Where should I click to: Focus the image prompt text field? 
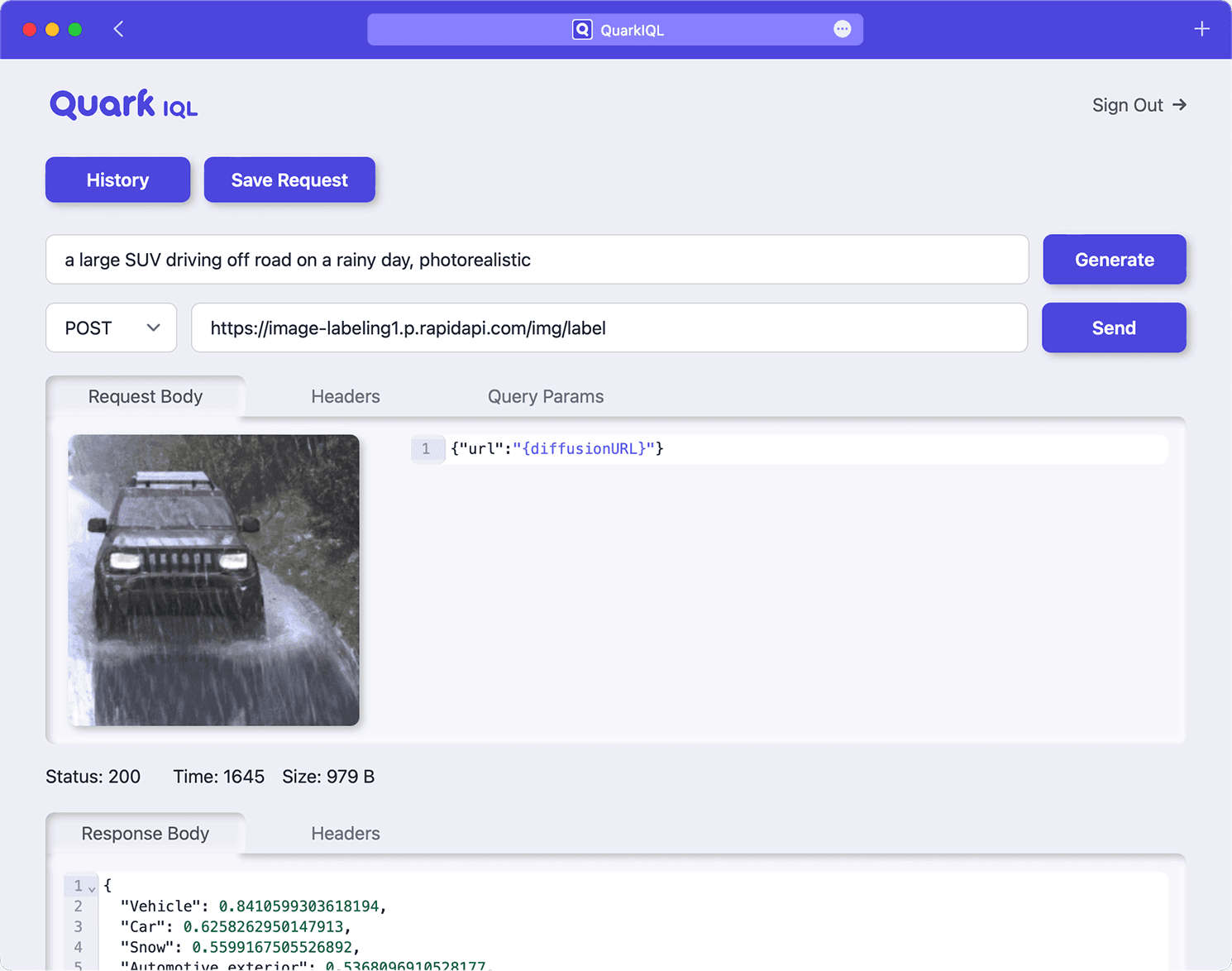coord(537,260)
